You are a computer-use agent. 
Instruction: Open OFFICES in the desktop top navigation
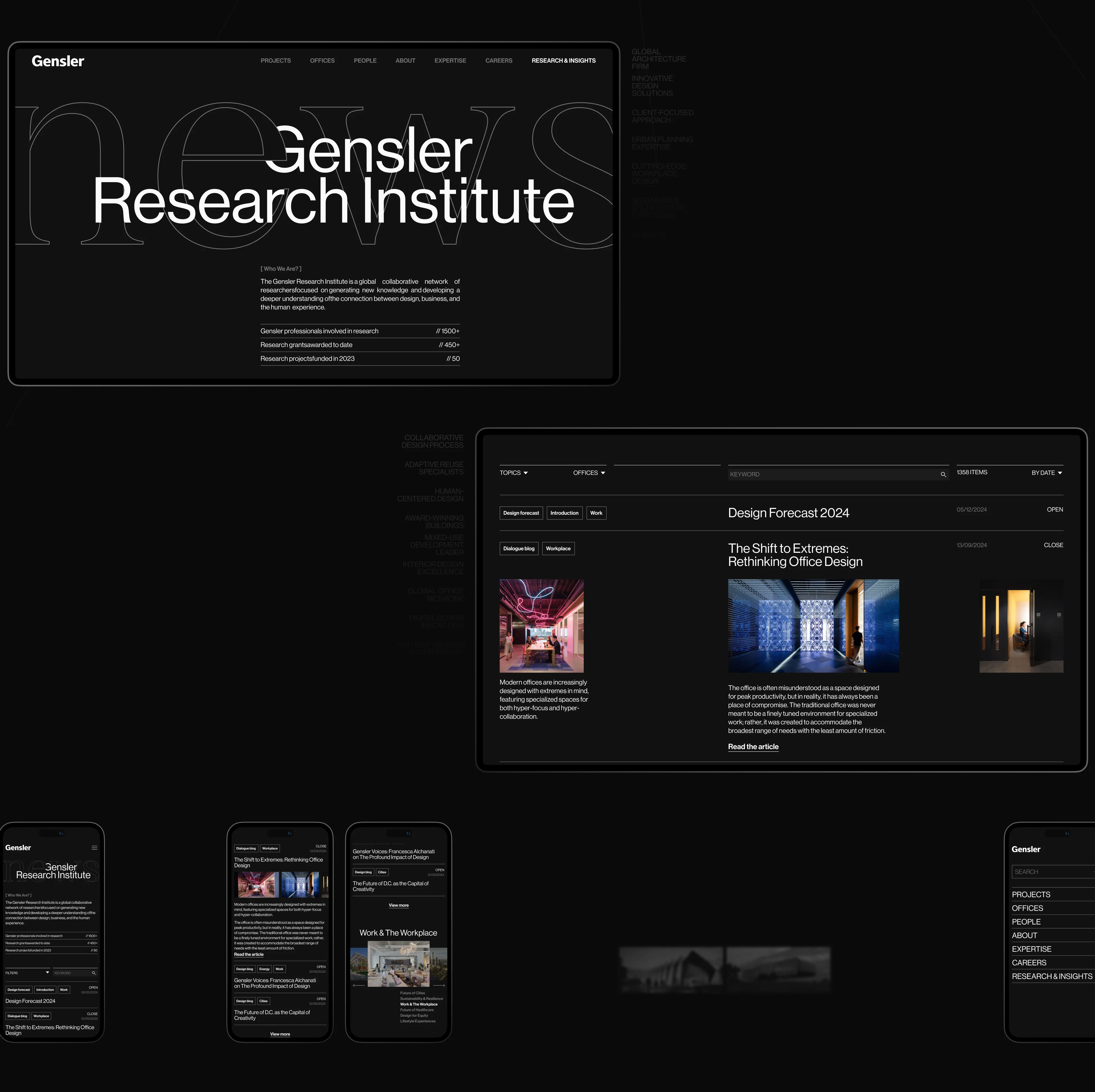(322, 61)
